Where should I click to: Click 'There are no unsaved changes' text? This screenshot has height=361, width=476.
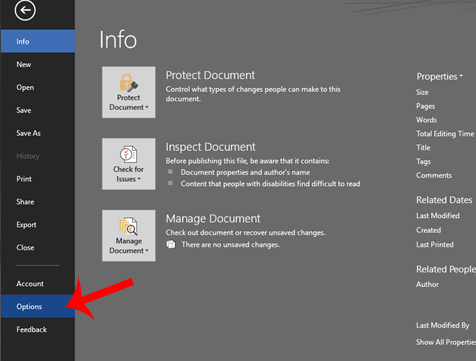(x=230, y=245)
